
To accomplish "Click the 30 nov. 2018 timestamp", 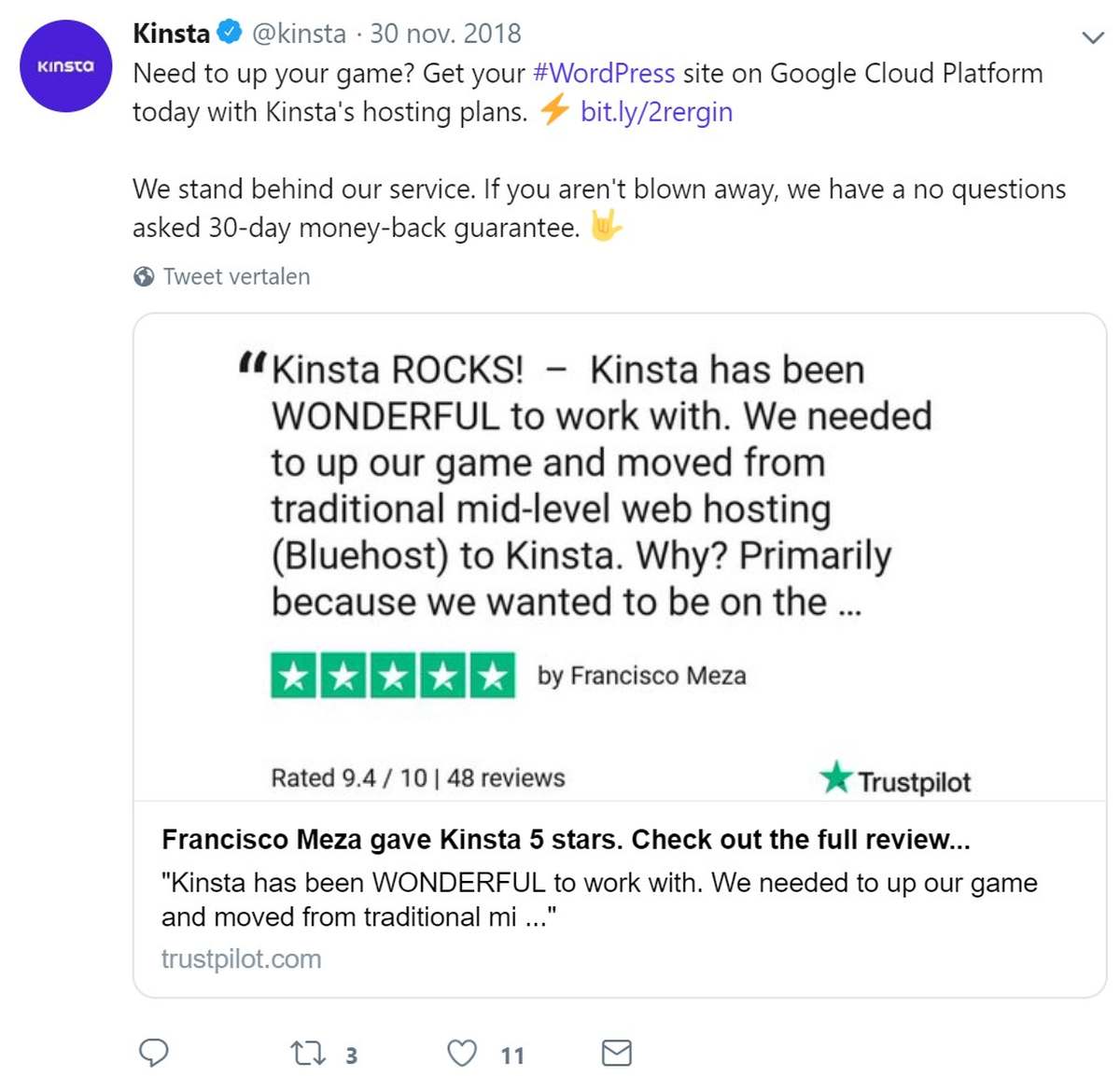I will point(445,34).
